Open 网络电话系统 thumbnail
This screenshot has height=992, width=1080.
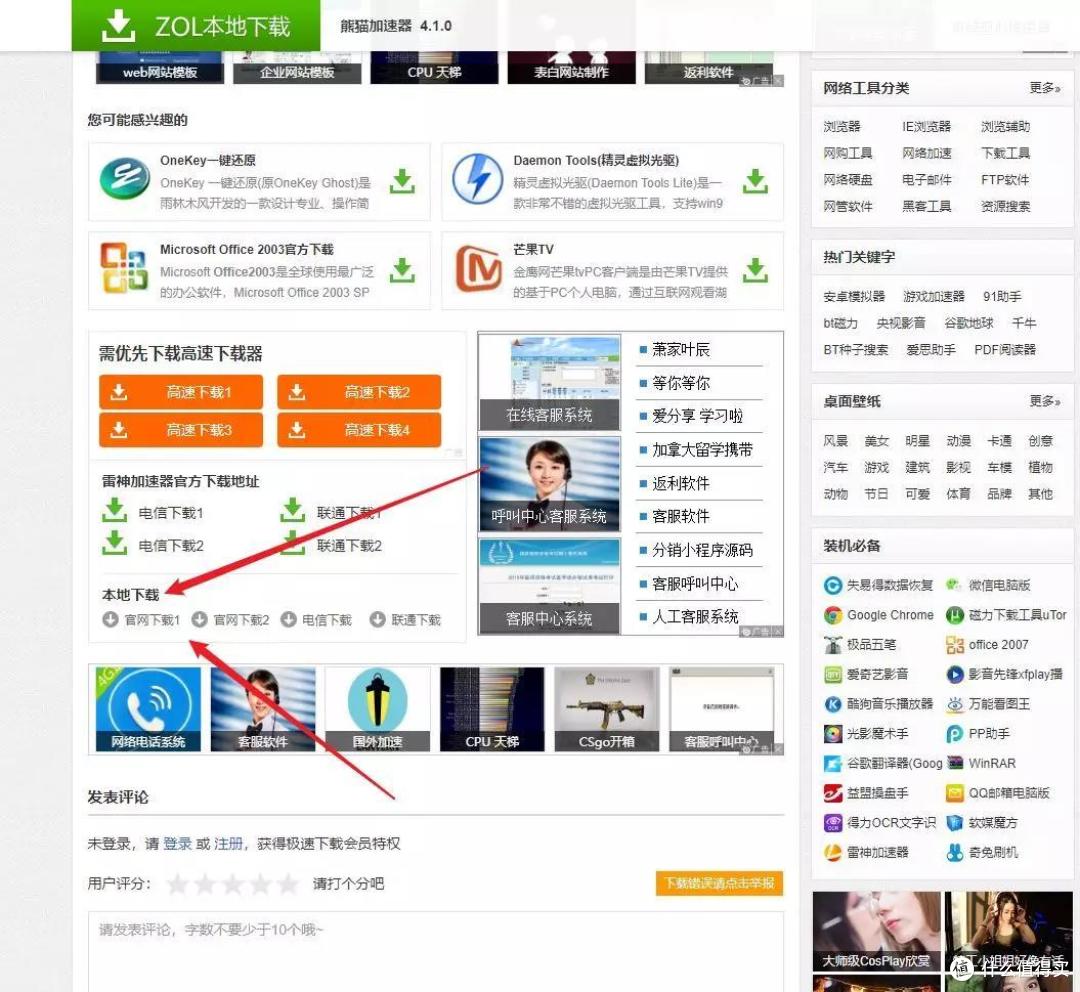(x=148, y=709)
